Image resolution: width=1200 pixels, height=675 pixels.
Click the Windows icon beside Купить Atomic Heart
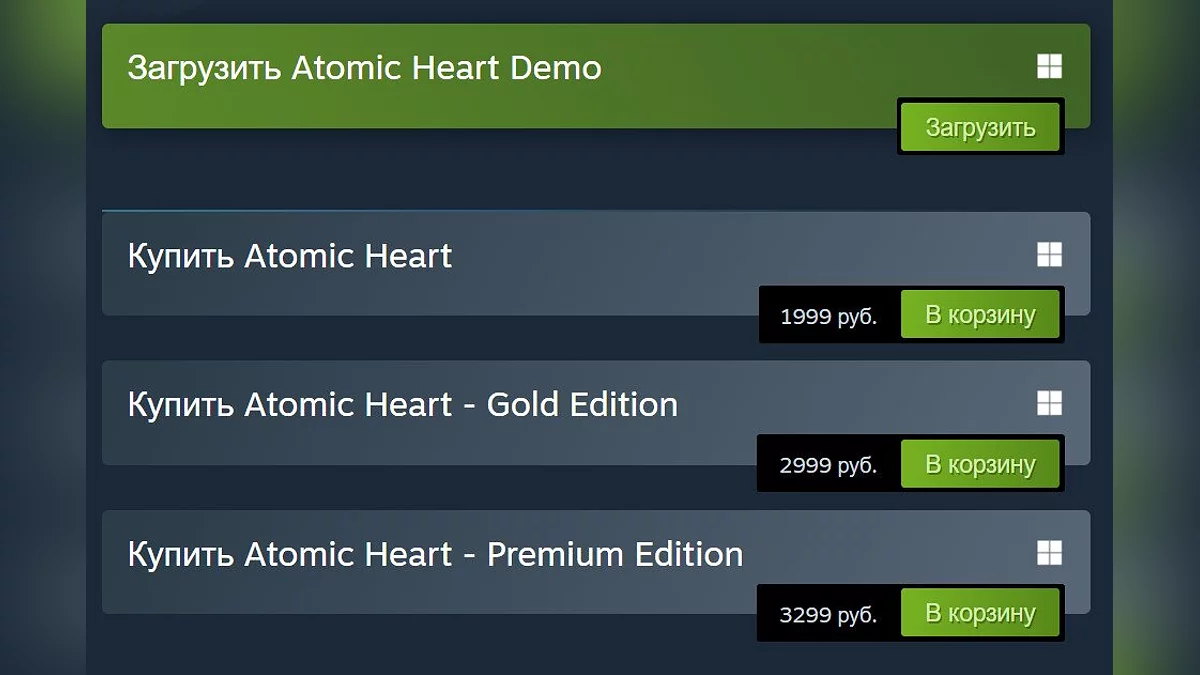1049,255
